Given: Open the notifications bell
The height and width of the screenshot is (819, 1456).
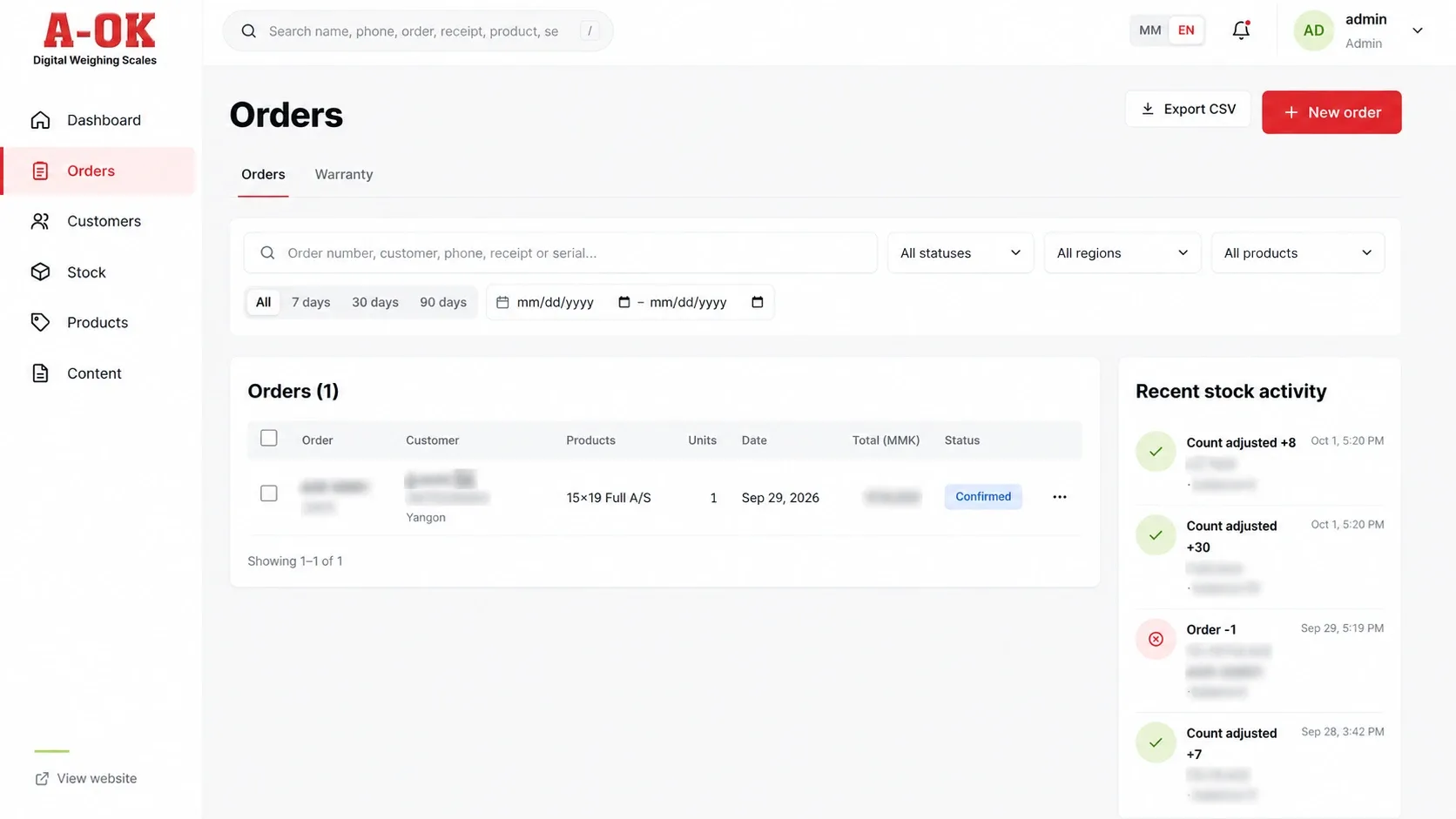Looking at the screenshot, I should tap(1241, 30).
